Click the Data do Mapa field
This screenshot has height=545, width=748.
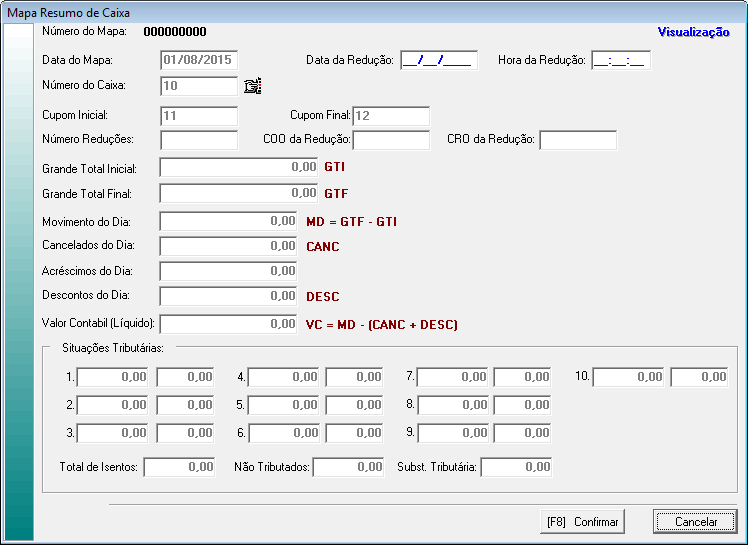coord(199,60)
